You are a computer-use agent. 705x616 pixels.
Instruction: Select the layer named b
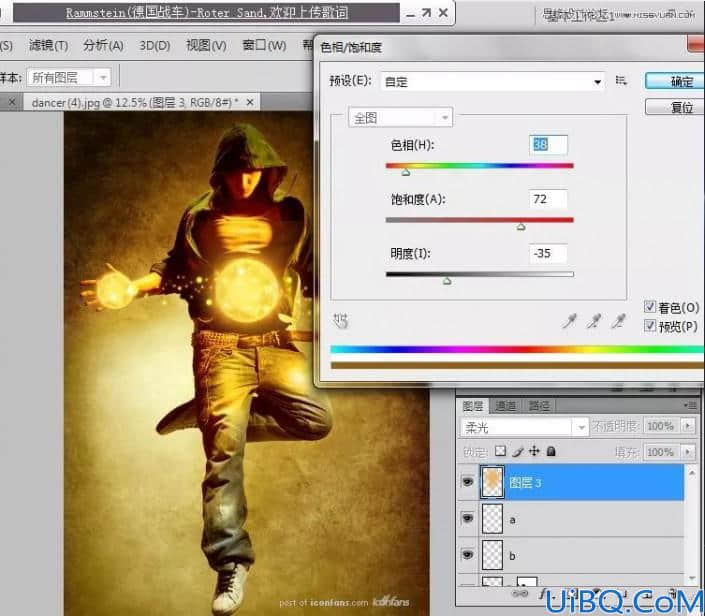click(571, 555)
